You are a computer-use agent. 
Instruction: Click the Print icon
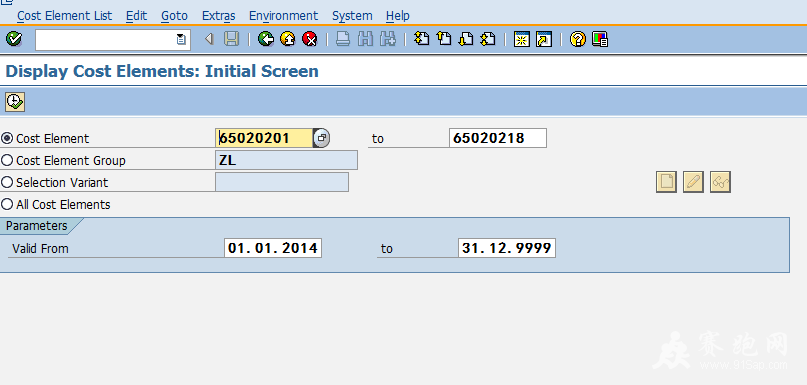pos(343,39)
